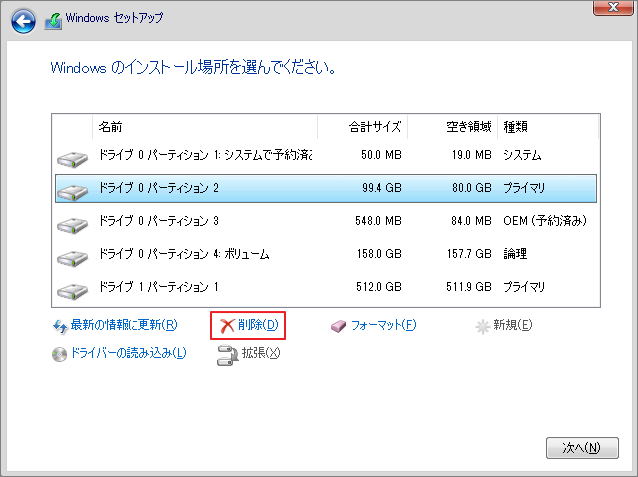Choose 削除(D) to delete the partition
Image resolution: width=638 pixels, height=477 pixels.
pos(258,325)
